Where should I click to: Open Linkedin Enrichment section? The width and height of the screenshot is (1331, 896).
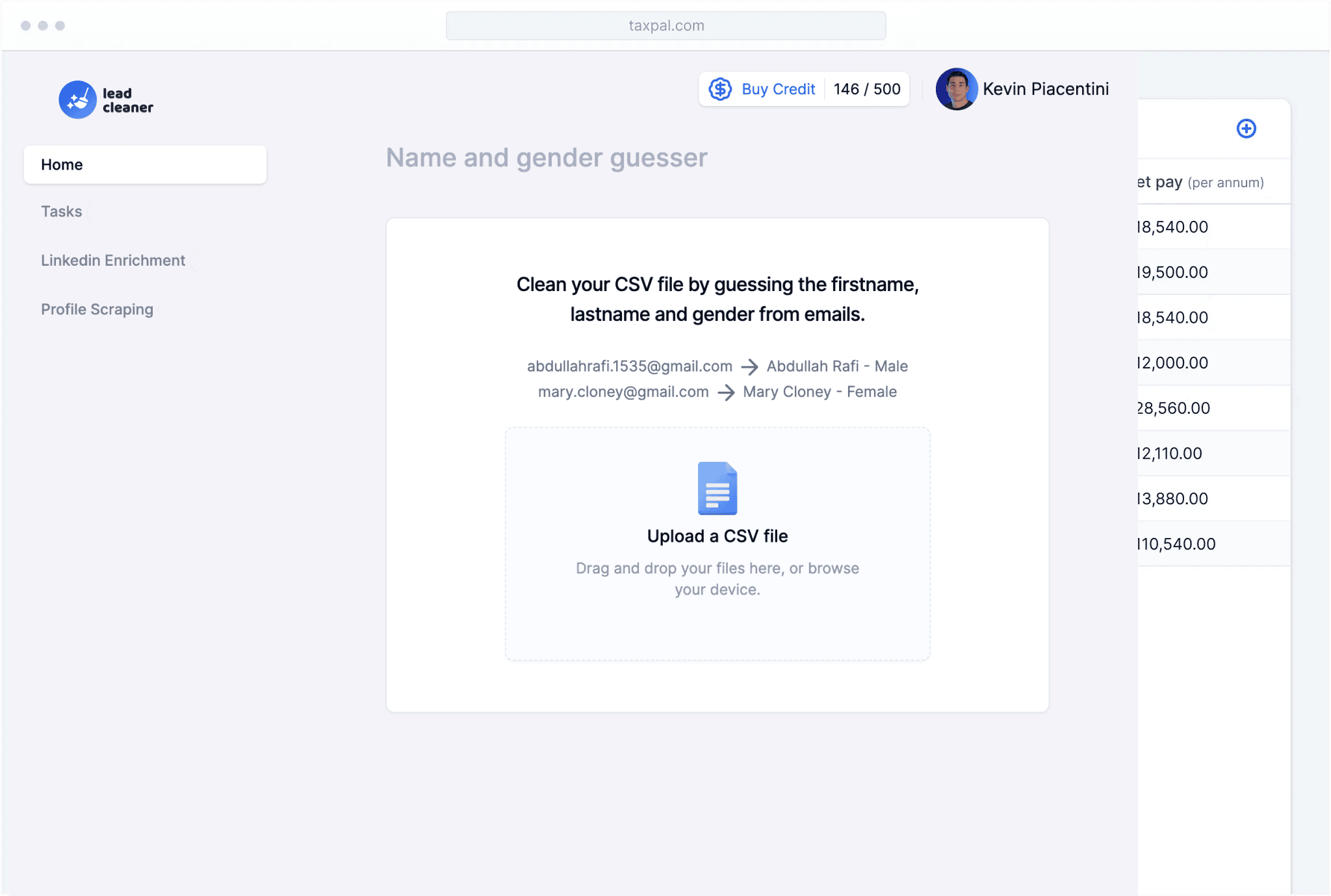point(113,261)
